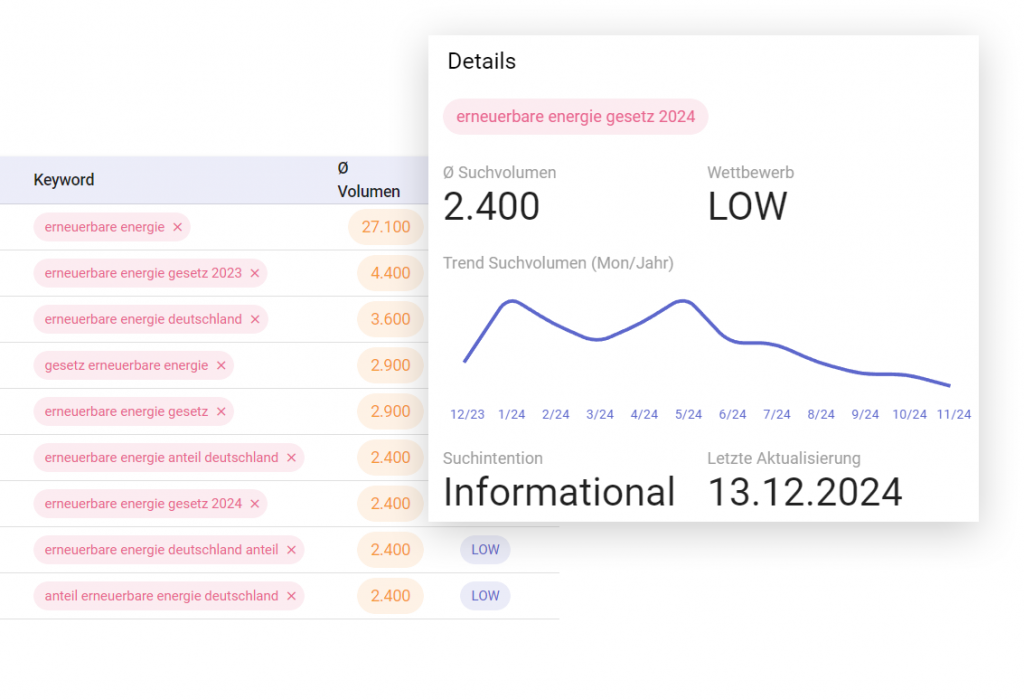
Task: Remove the 'erneuerbare energie' keyword tag
Action: [177, 227]
